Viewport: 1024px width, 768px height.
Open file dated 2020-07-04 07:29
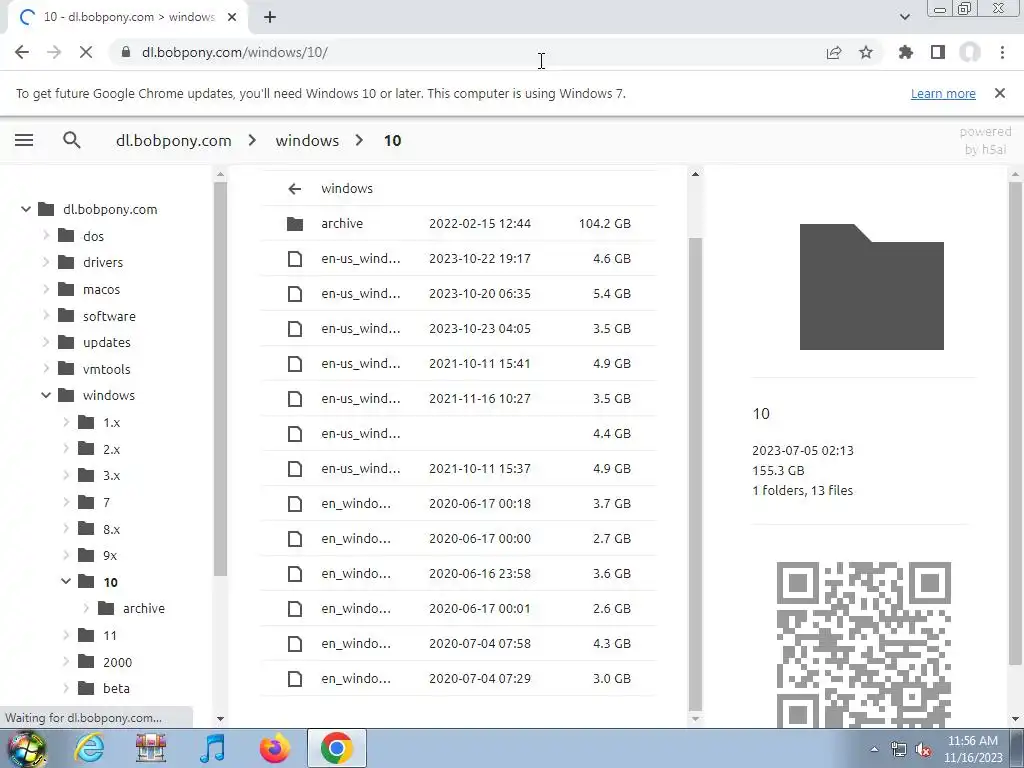458,679
